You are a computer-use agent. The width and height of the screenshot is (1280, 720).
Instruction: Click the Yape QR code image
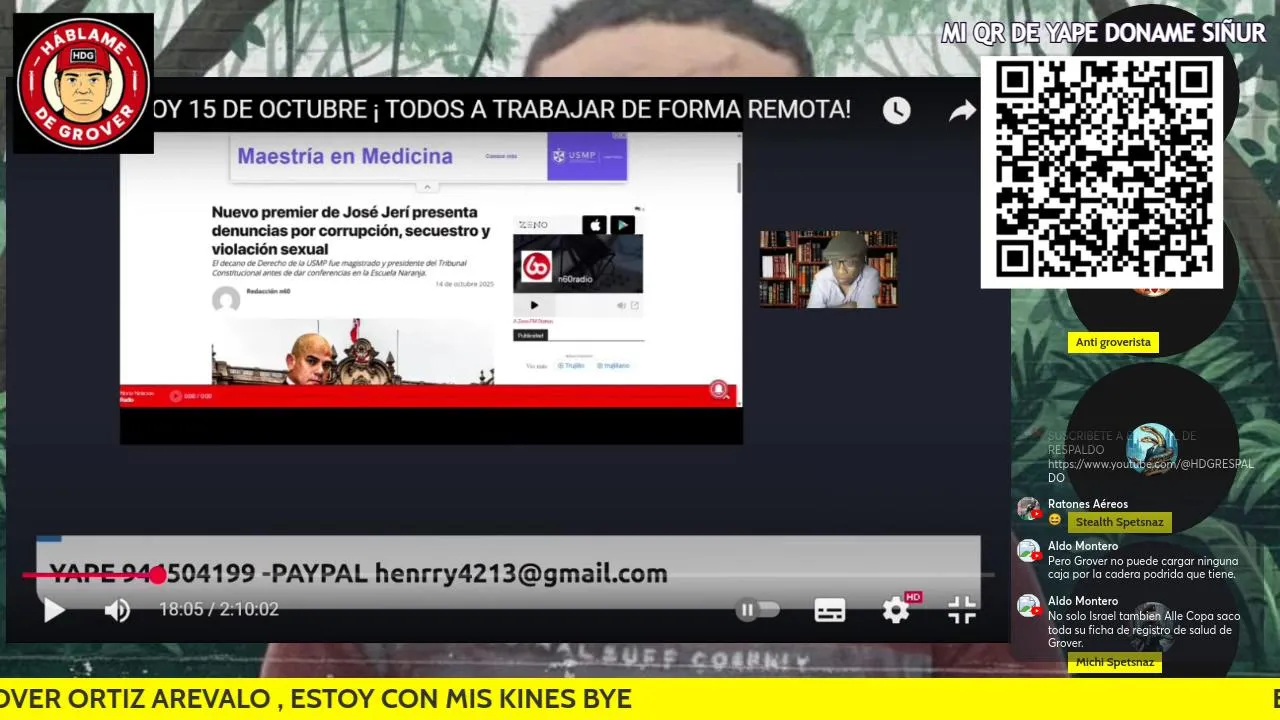1101,172
